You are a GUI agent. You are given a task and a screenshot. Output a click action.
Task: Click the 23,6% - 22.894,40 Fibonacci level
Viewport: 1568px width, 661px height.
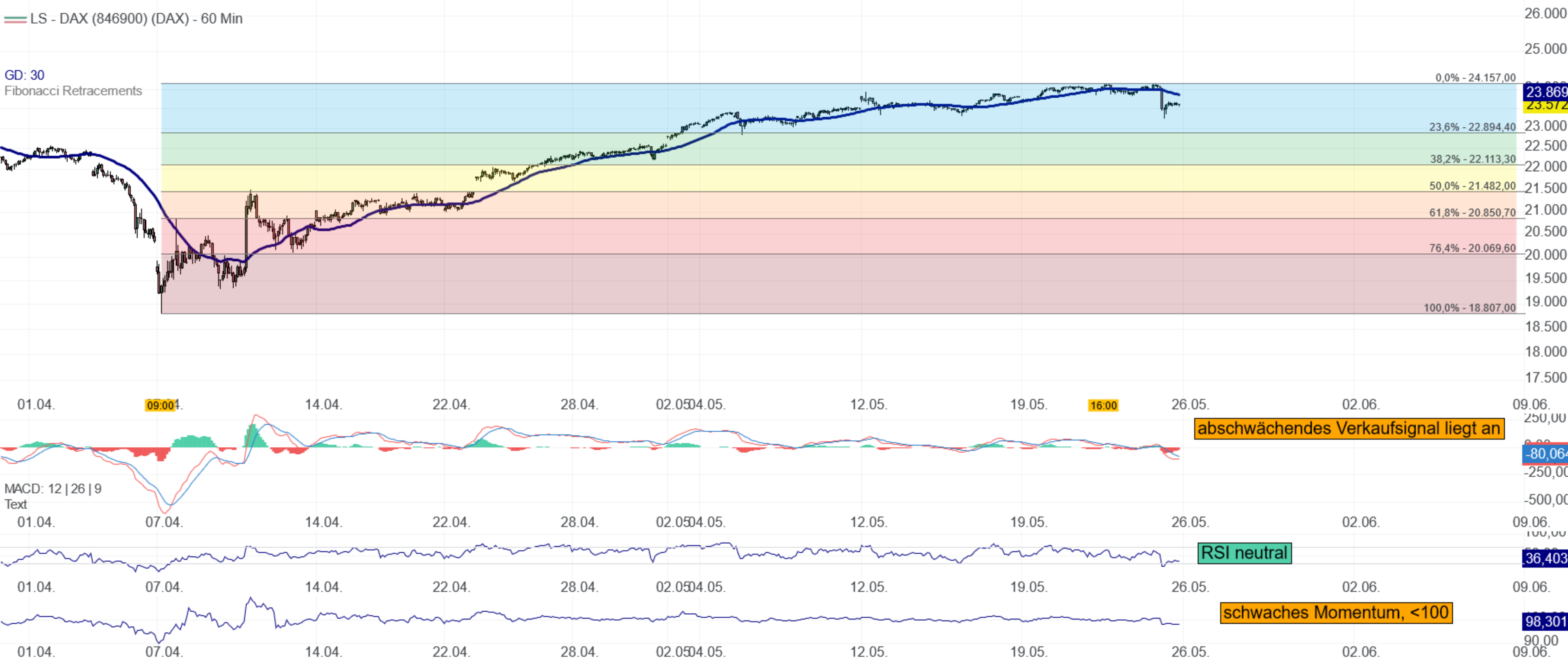tap(1472, 127)
